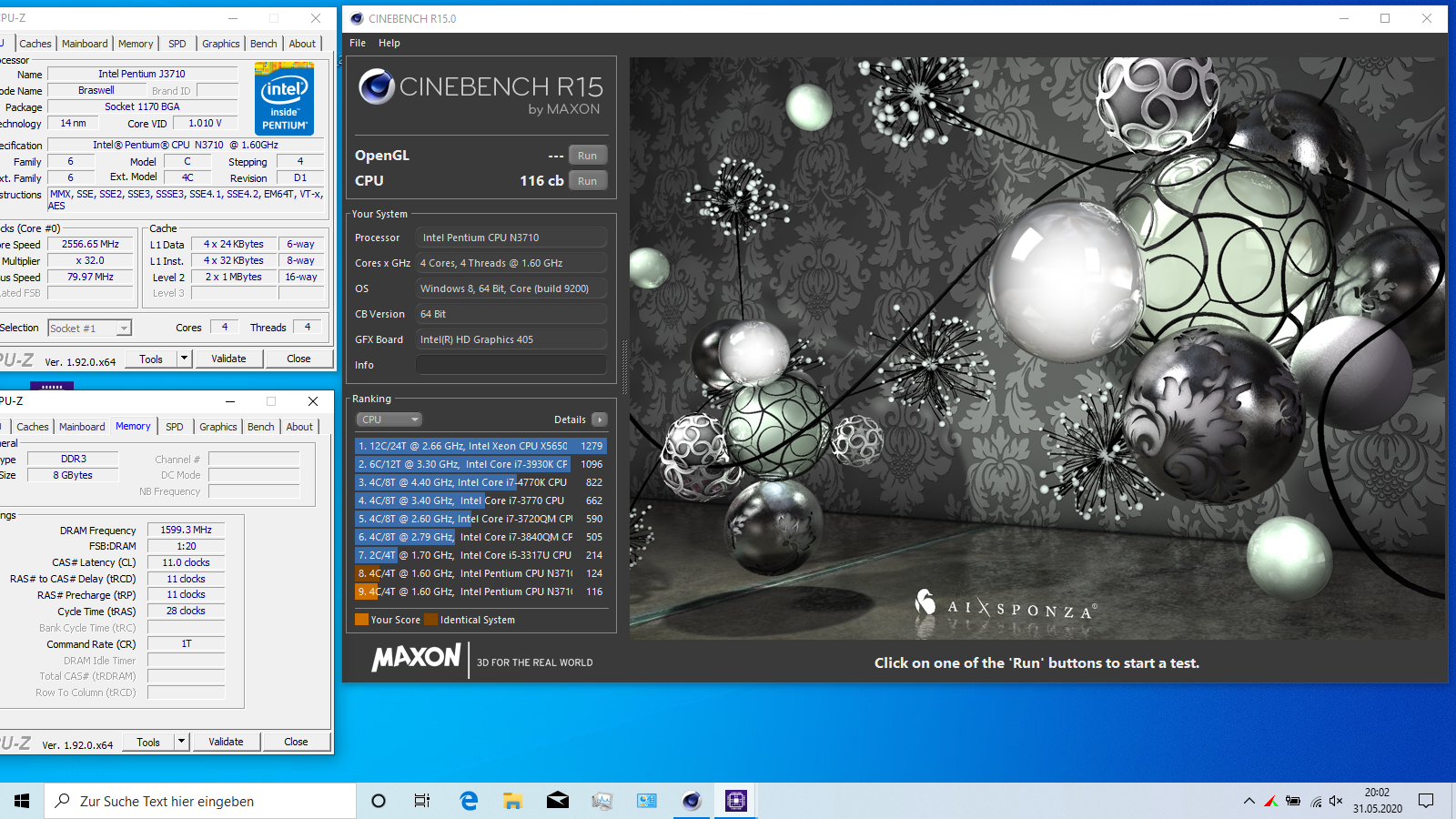Screen dimensions: 1456x819
Task: Switch to Mainboard tab in lower CPU-Z window
Action: coord(82,427)
